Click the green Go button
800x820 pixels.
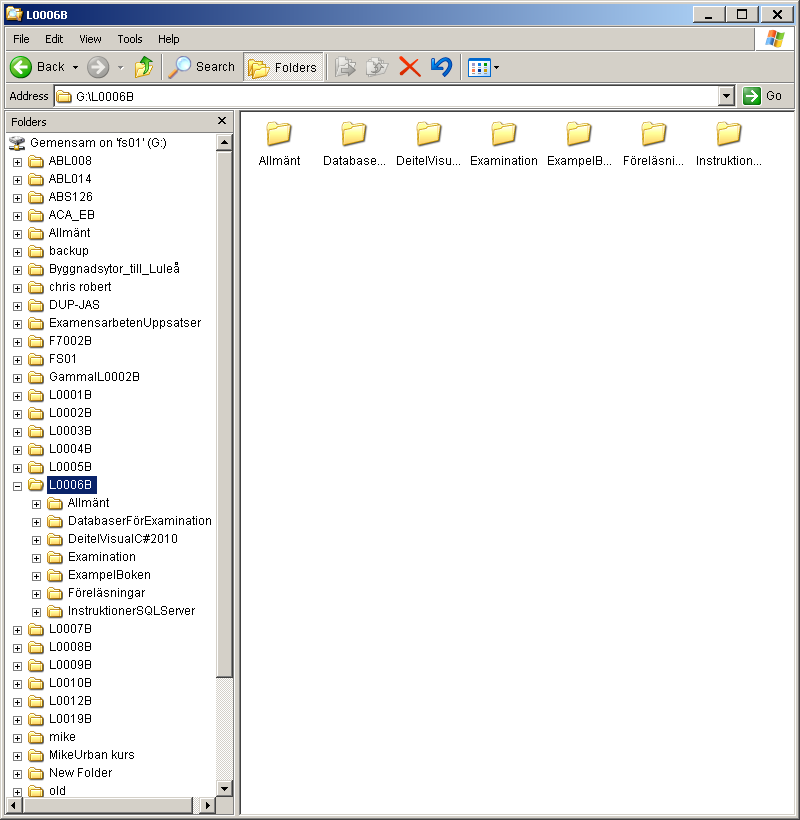click(x=763, y=96)
